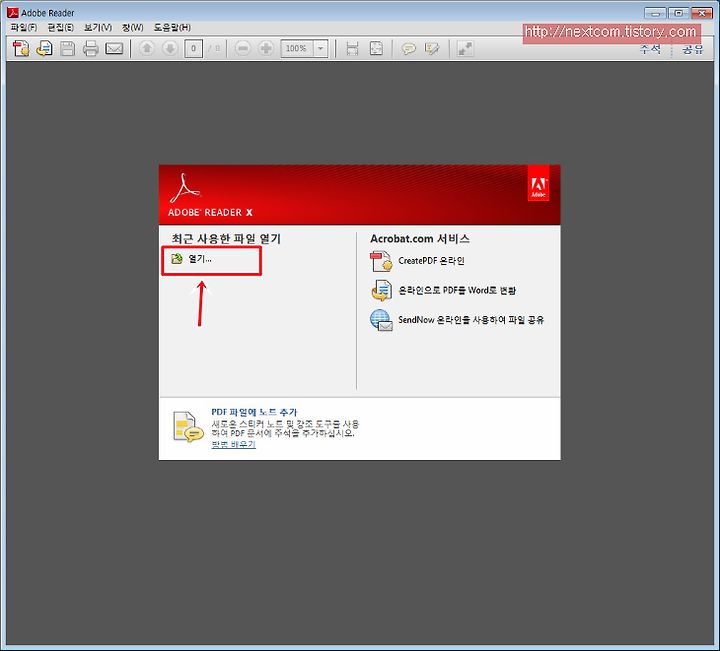Open the 파일(F) menu
Viewport: 720px width, 651px height.
23,28
